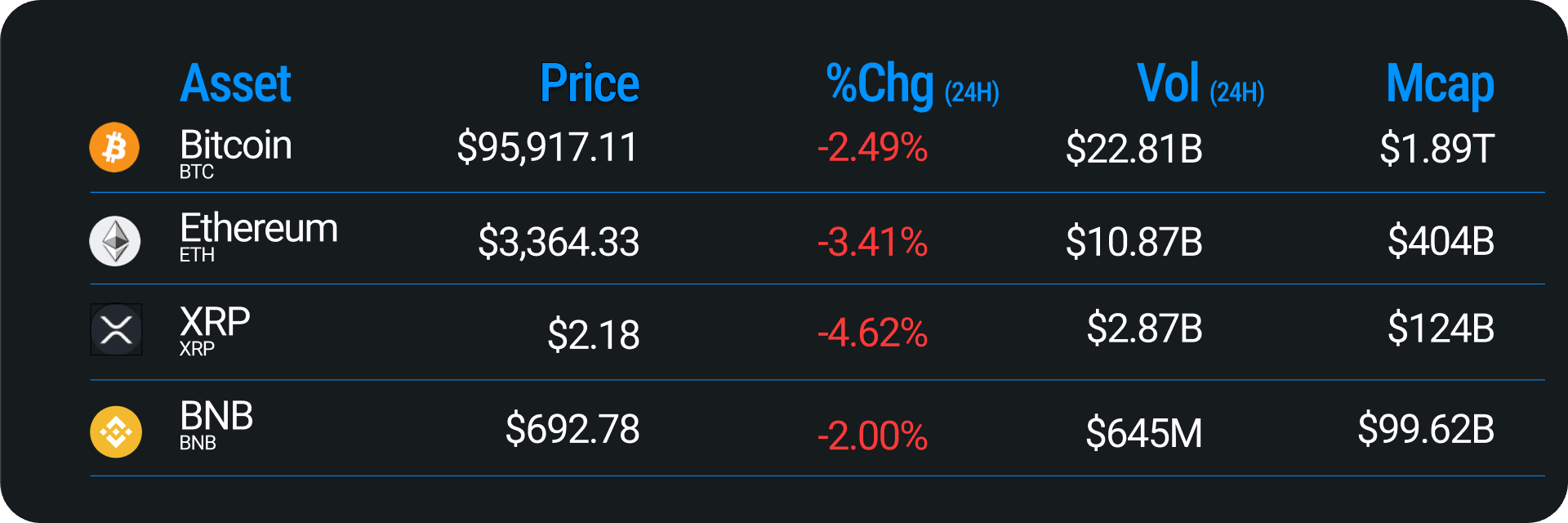Open the XRP asset name link

tap(215, 322)
